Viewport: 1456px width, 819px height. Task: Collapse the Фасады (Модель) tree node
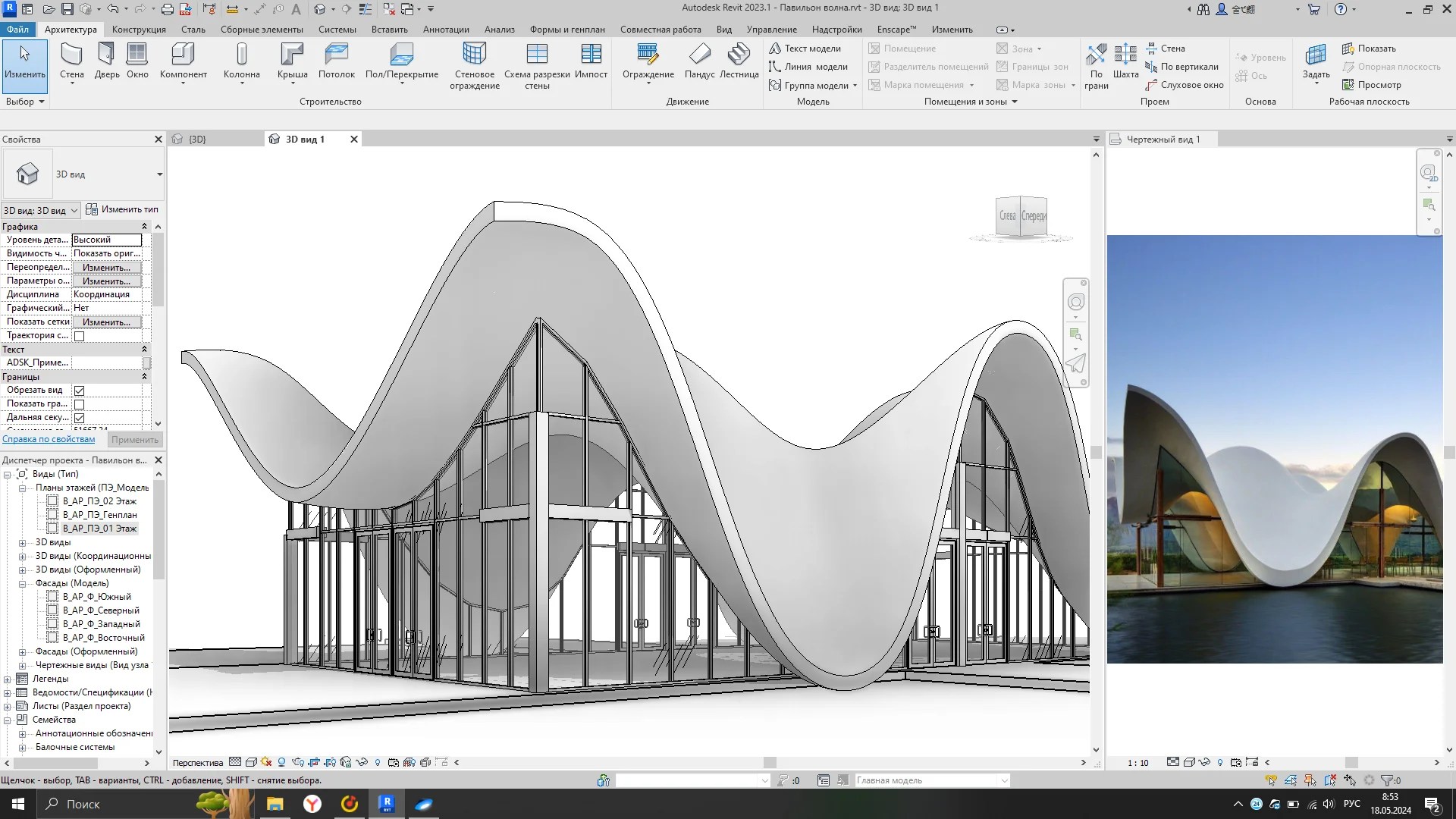(22, 583)
